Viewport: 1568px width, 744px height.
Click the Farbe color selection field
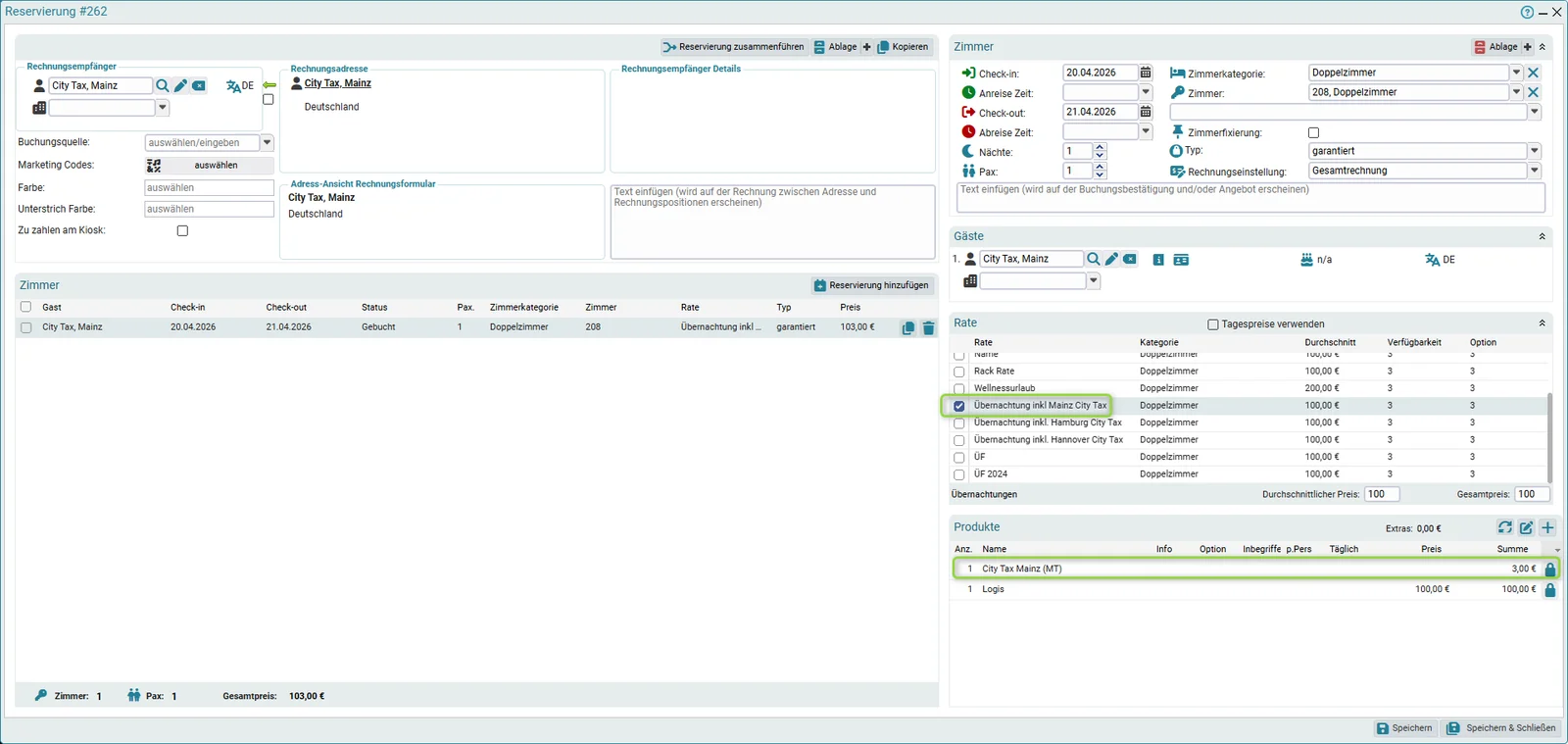tap(210, 188)
